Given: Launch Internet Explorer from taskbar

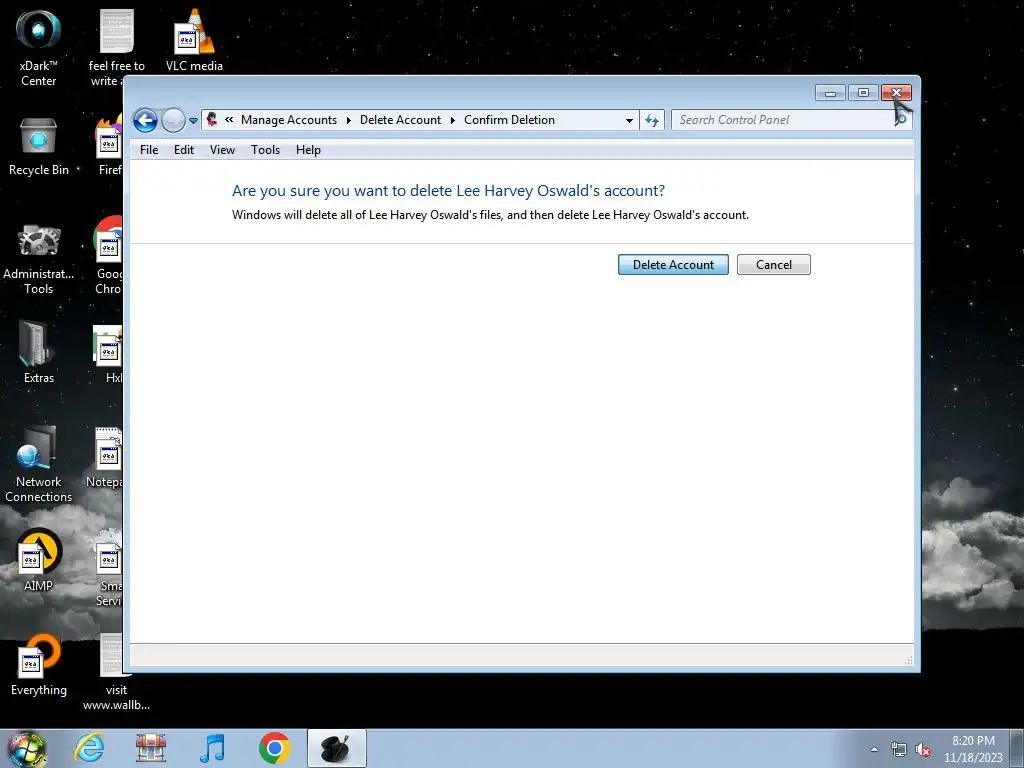Looking at the screenshot, I should (x=89, y=748).
